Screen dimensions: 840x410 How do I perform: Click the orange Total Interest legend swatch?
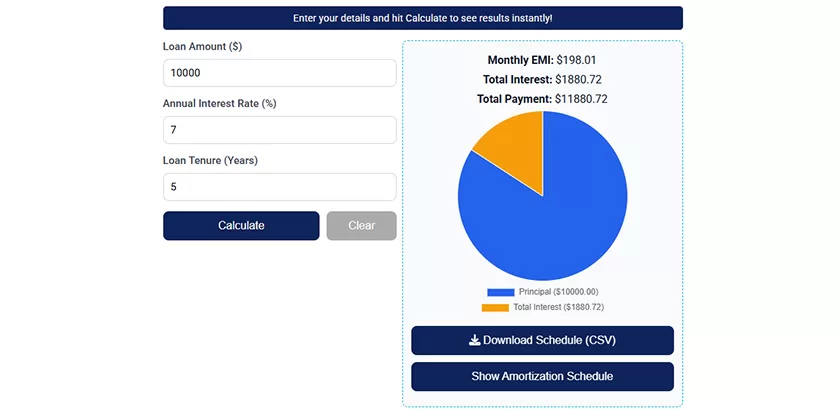click(495, 307)
